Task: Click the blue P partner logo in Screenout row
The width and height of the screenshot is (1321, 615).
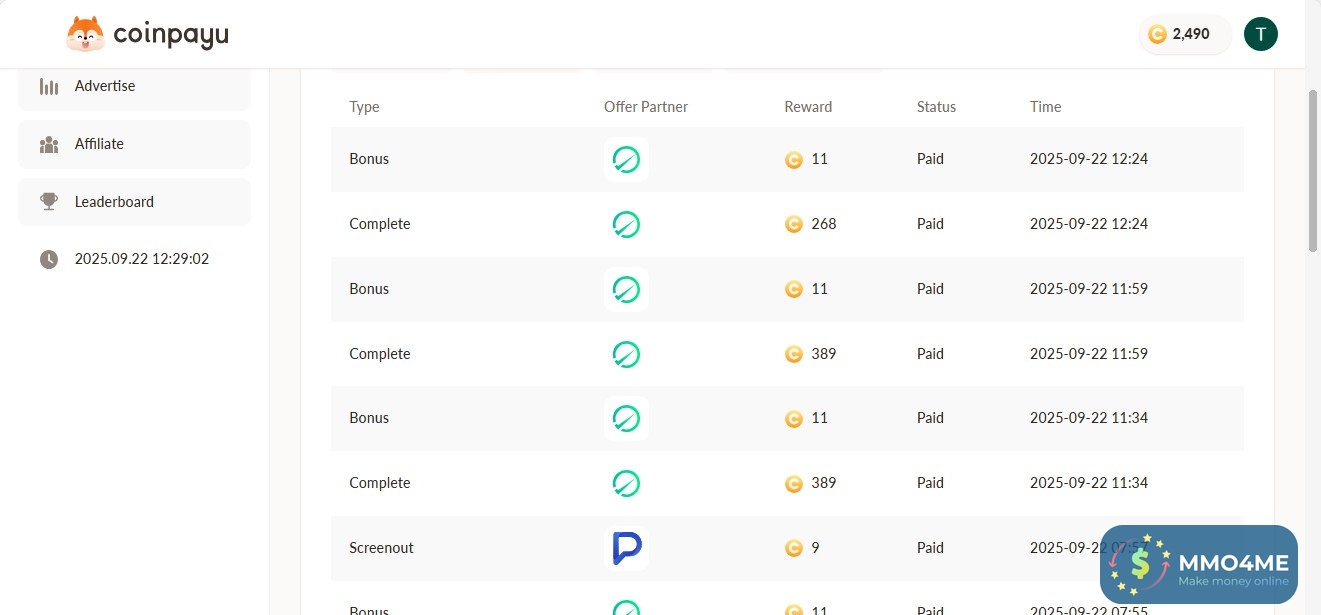Action: [x=626, y=548]
